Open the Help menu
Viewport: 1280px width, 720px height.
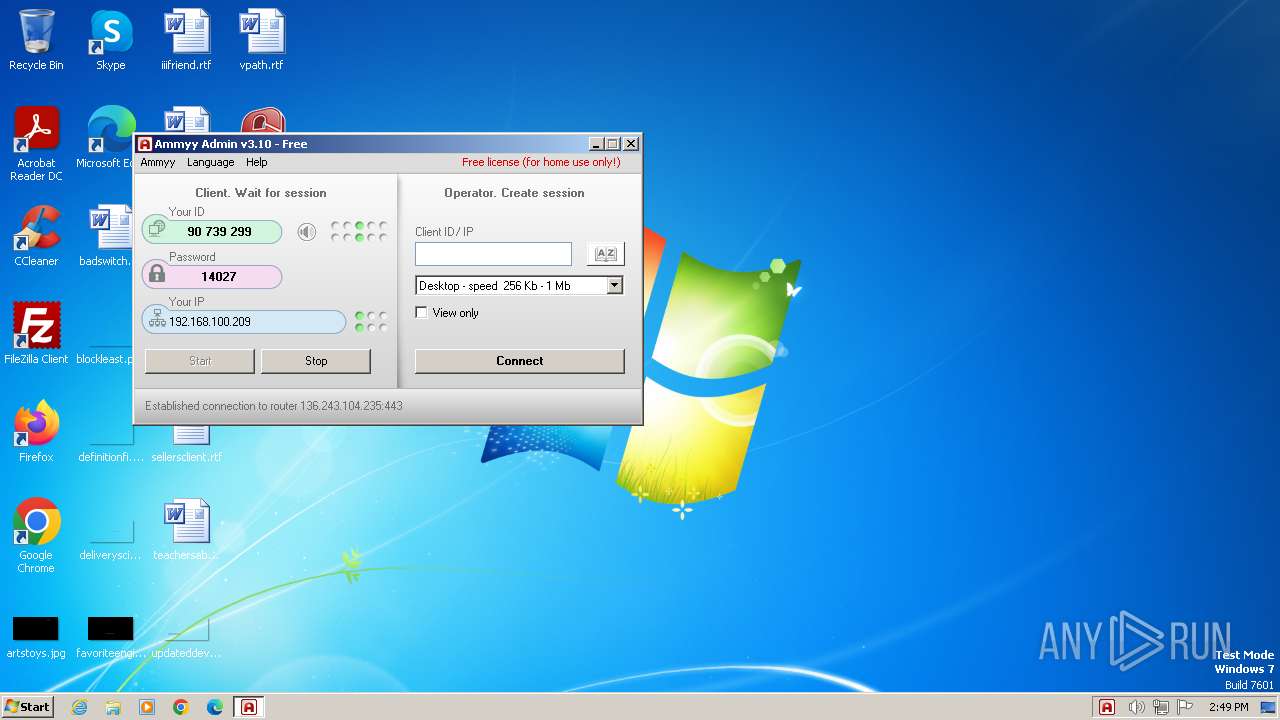point(257,162)
